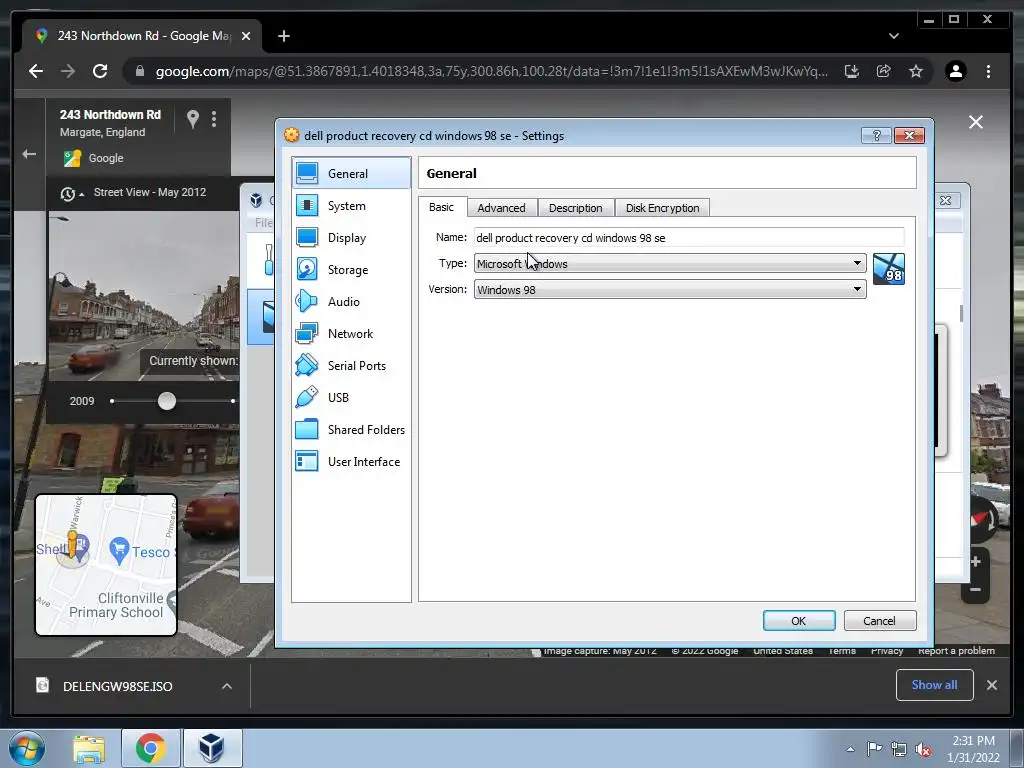Open the User Interface settings category
The width and height of the screenshot is (1024, 768).
(351, 462)
